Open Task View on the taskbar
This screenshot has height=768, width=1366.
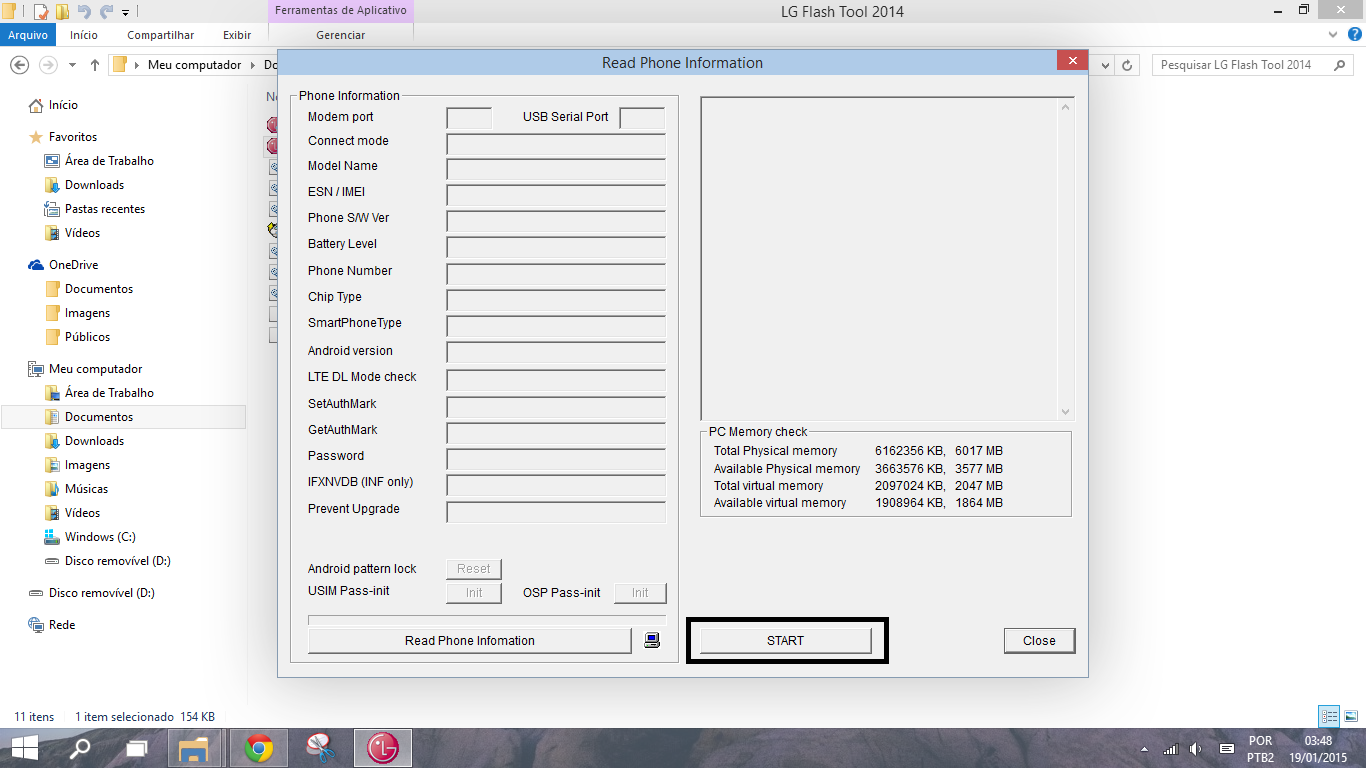point(137,748)
